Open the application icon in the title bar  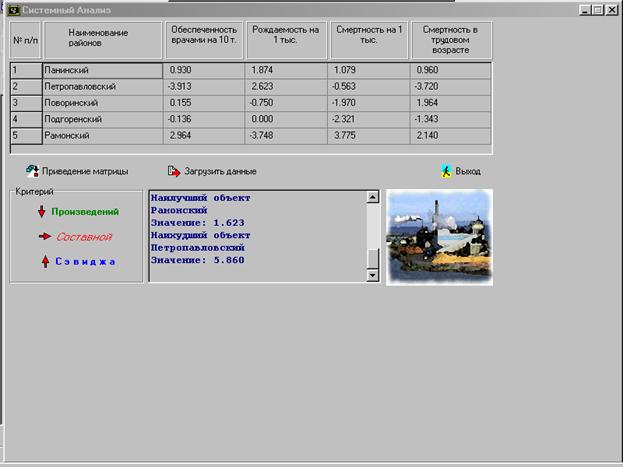(13, 9)
